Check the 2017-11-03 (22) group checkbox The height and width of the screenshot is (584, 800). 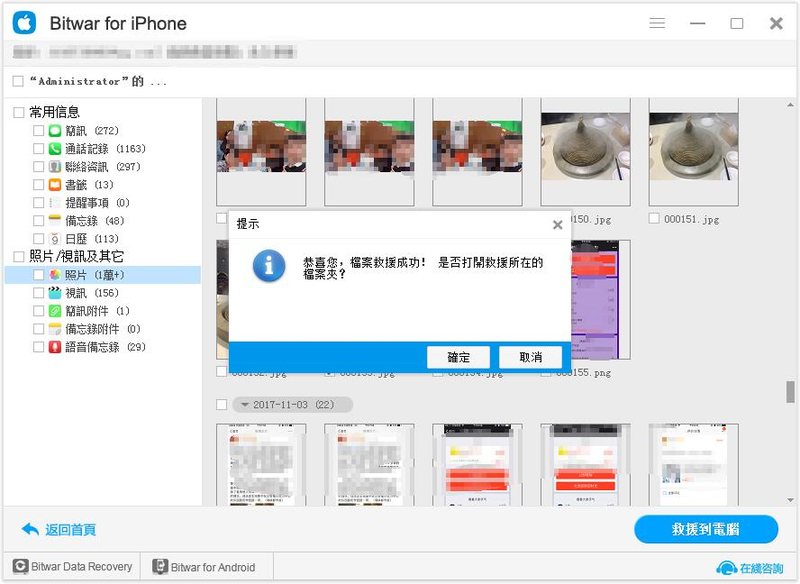pos(221,404)
